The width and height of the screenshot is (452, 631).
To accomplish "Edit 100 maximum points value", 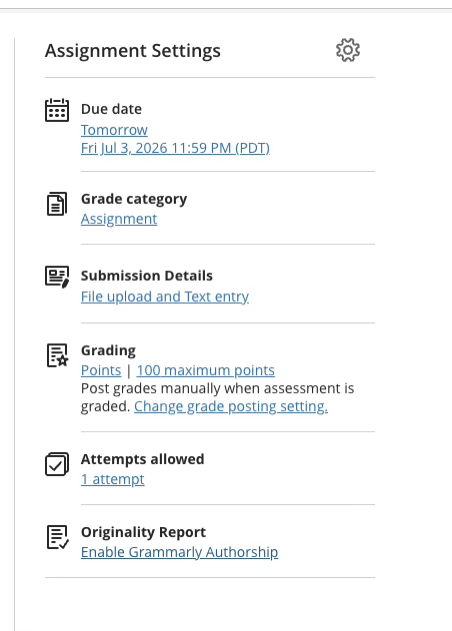I will (x=206, y=370).
